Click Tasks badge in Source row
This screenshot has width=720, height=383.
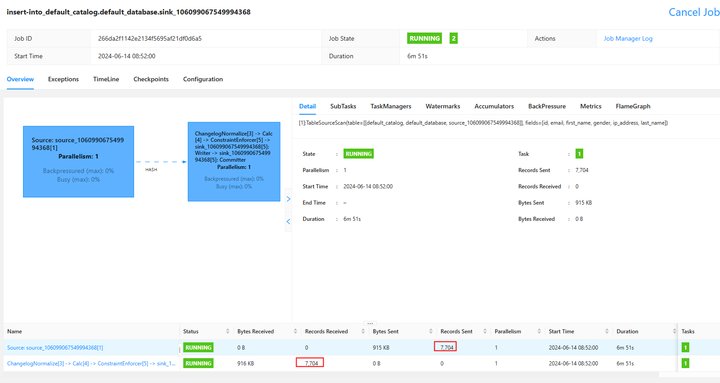(x=685, y=348)
